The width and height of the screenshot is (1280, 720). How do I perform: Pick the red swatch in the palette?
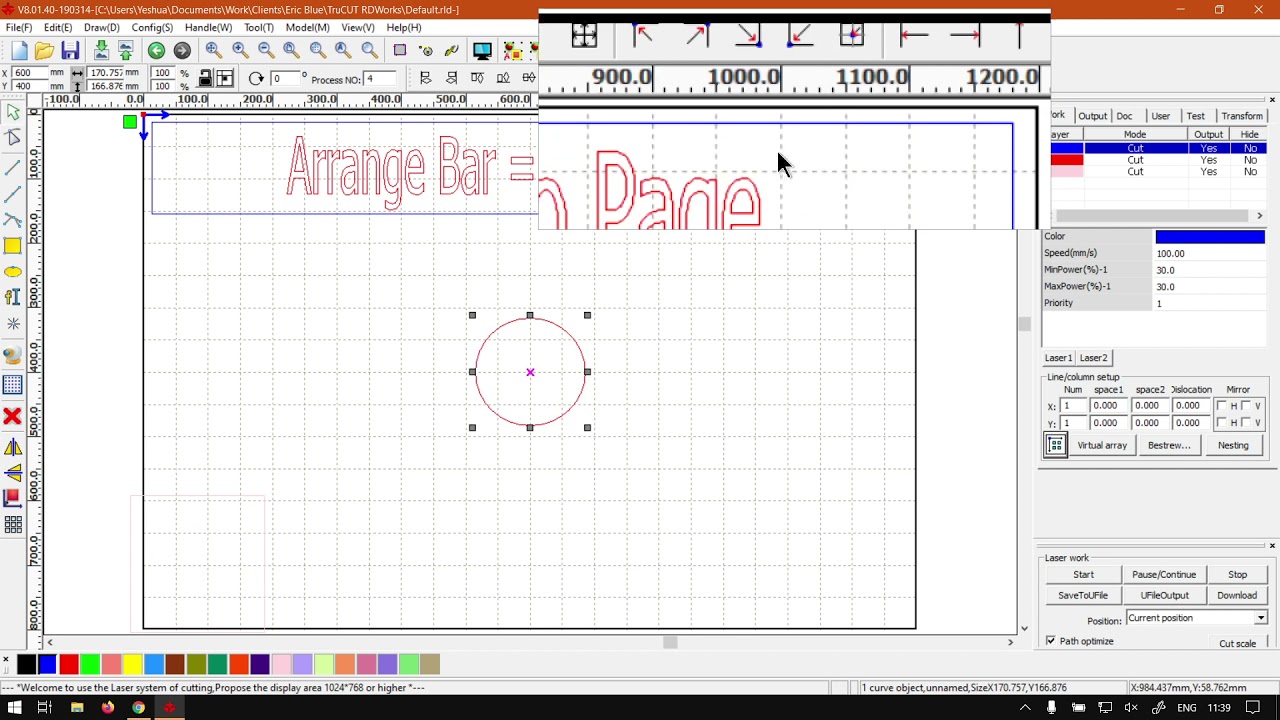(x=69, y=664)
